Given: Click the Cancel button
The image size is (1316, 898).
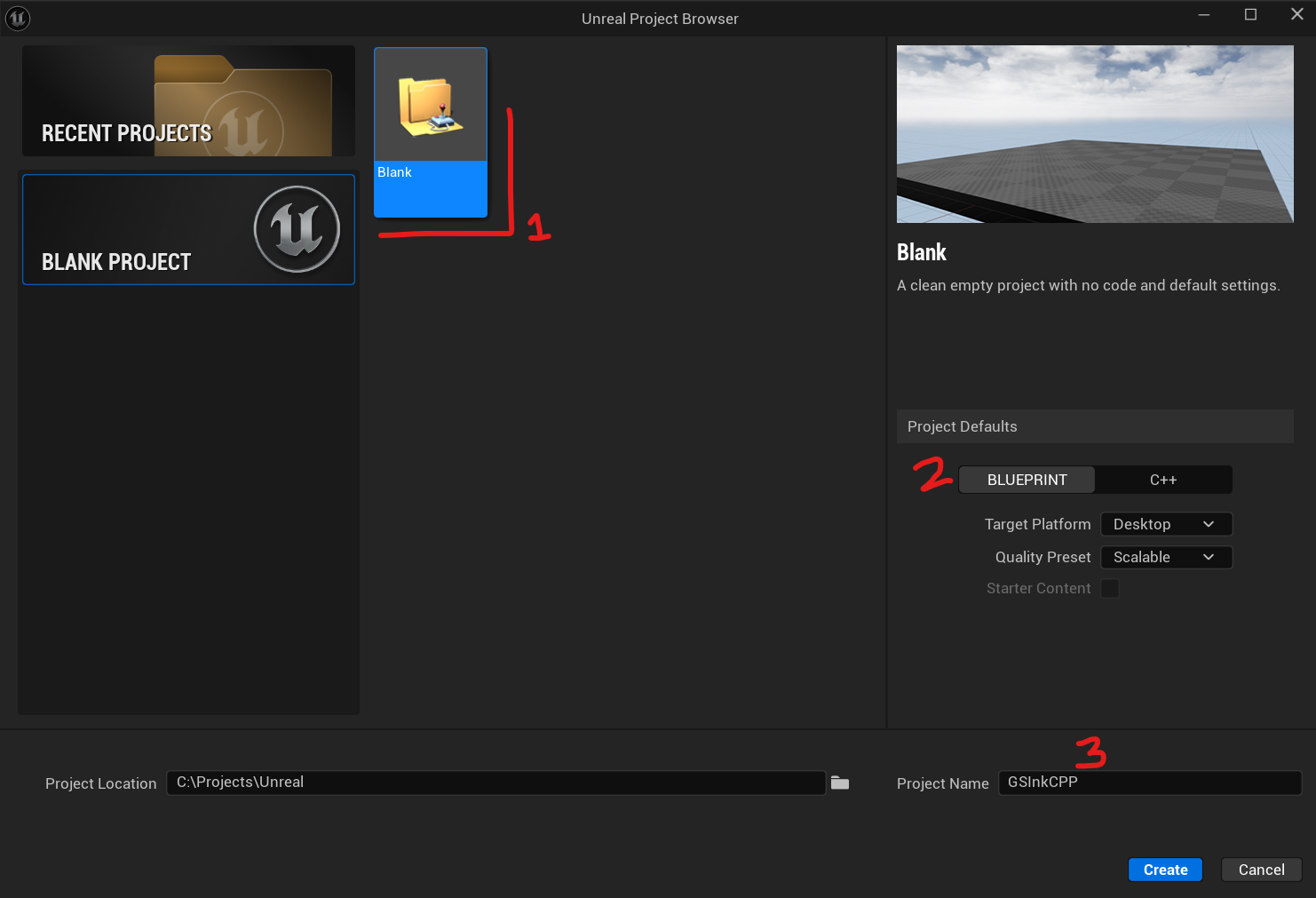Looking at the screenshot, I should tap(1261, 870).
